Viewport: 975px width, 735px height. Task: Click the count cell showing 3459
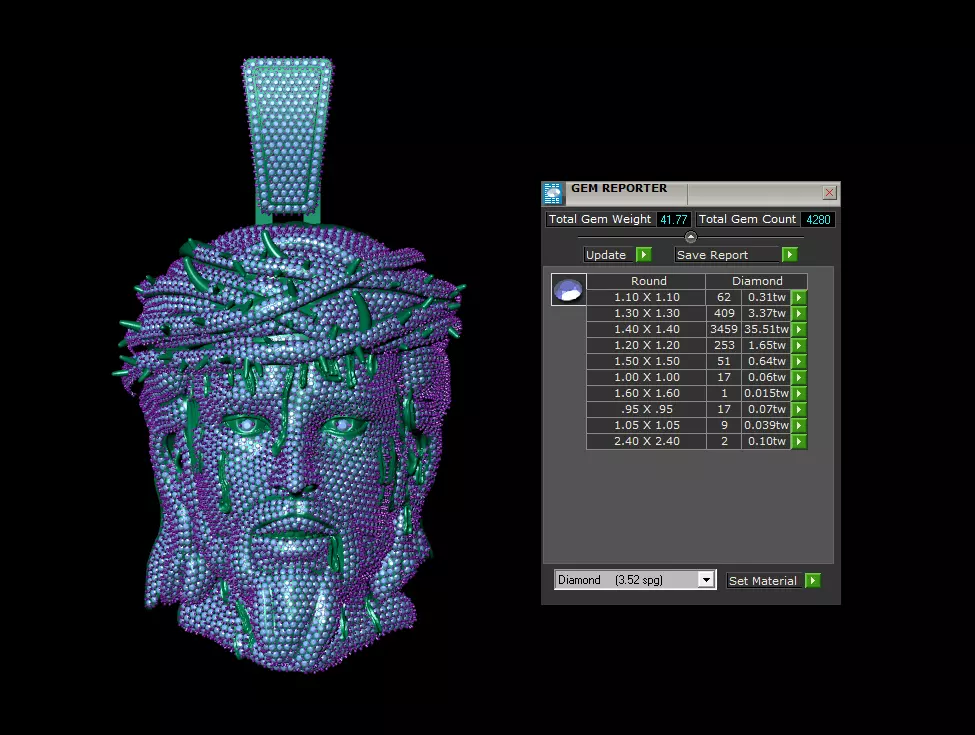coord(724,330)
